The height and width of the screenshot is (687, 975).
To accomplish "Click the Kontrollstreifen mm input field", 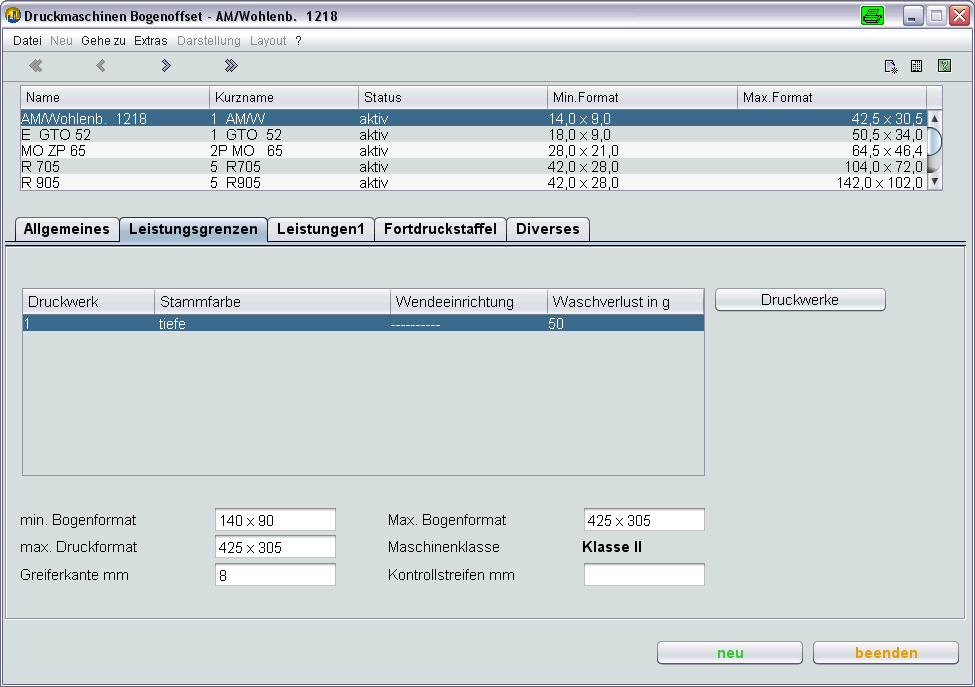I will 644,574.
